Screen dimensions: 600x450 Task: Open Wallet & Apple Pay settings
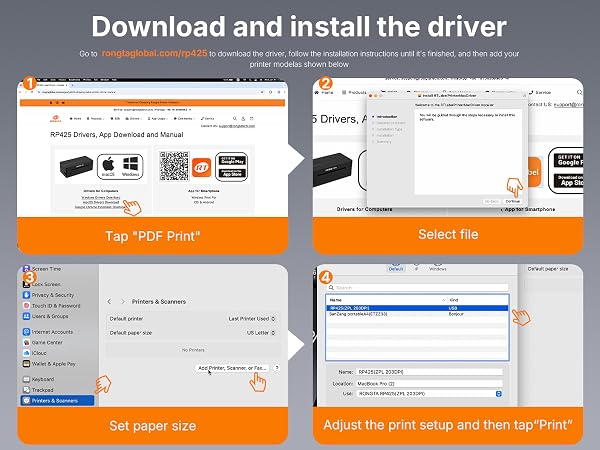[x=49, y=364]
